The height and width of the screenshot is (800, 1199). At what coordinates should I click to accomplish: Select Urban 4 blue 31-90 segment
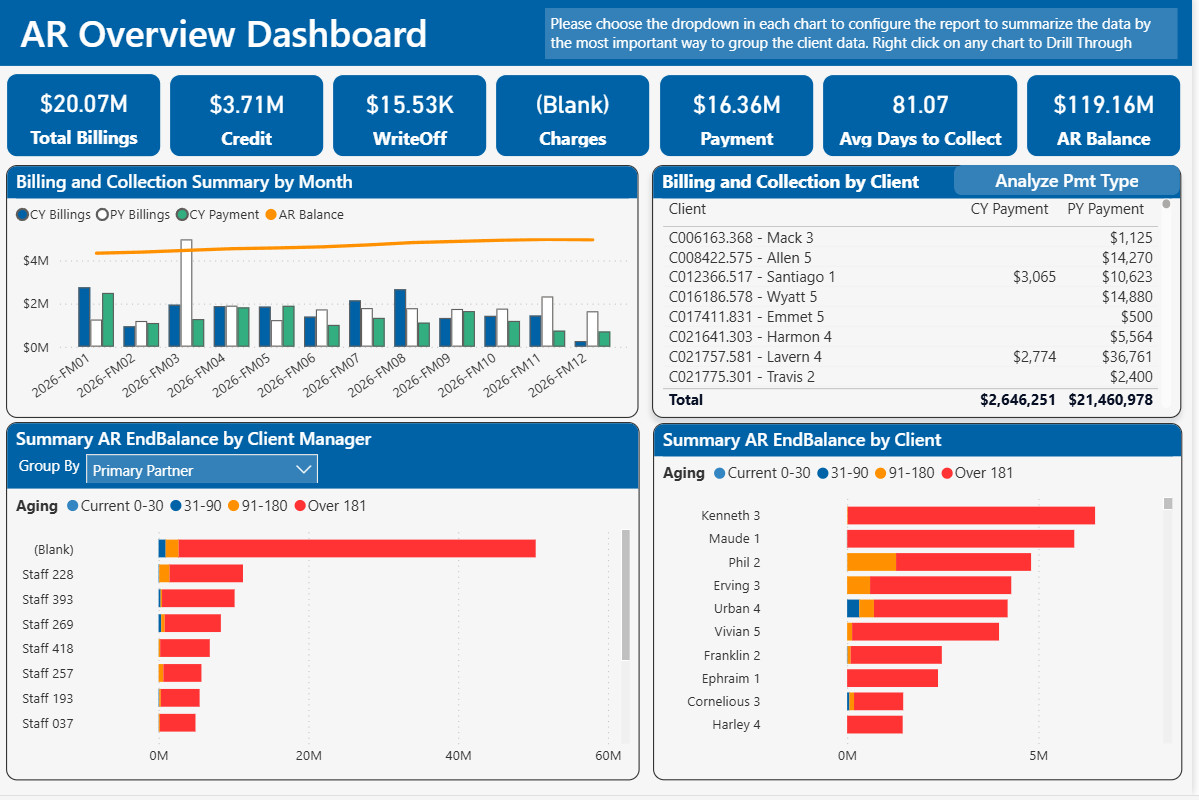click(853, 609)
